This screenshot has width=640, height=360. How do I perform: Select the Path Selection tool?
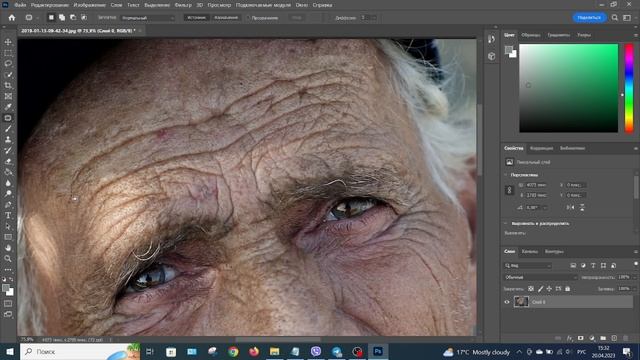[x=8, y=226]
